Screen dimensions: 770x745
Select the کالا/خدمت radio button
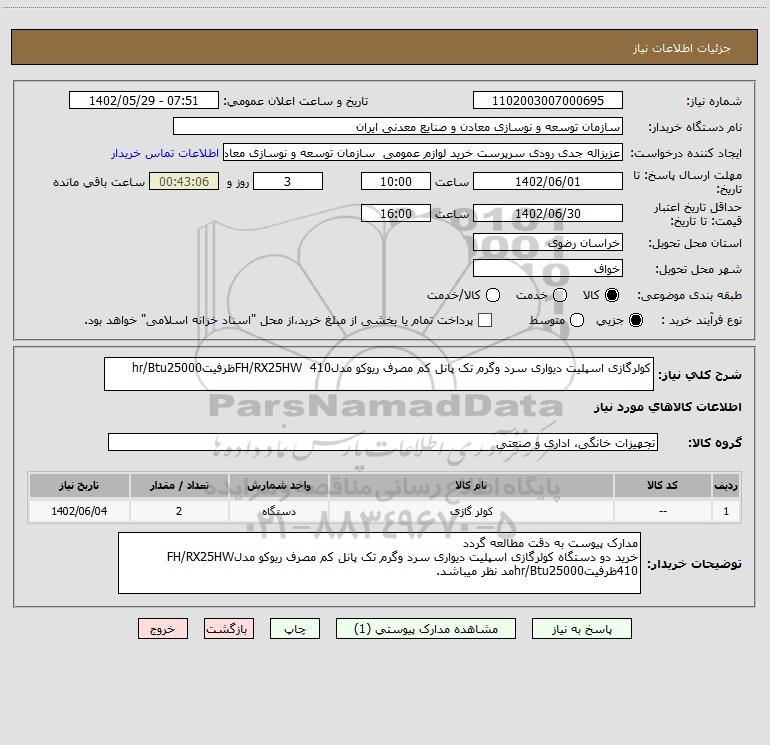coord(493,295)
